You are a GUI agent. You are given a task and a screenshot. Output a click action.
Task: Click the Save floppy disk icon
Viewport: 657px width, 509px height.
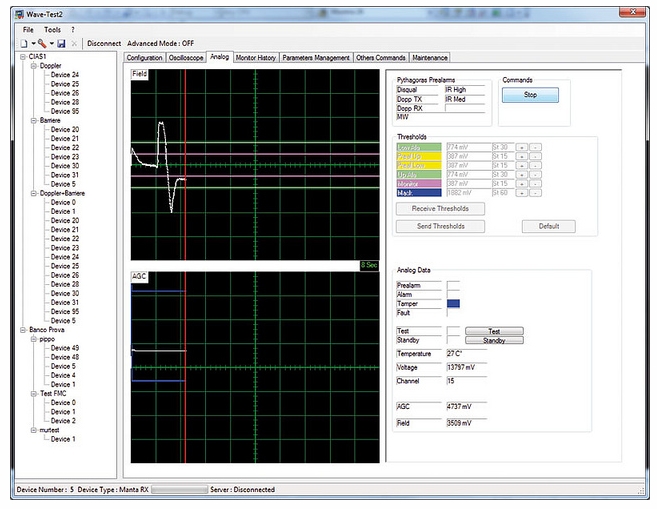(x=61, y=44)
